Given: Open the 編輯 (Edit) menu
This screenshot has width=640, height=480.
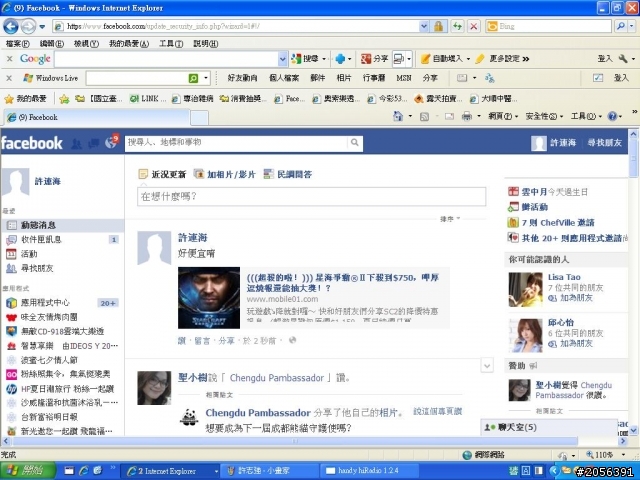Looking at the screenshot, I should click(x=52, y=44).
